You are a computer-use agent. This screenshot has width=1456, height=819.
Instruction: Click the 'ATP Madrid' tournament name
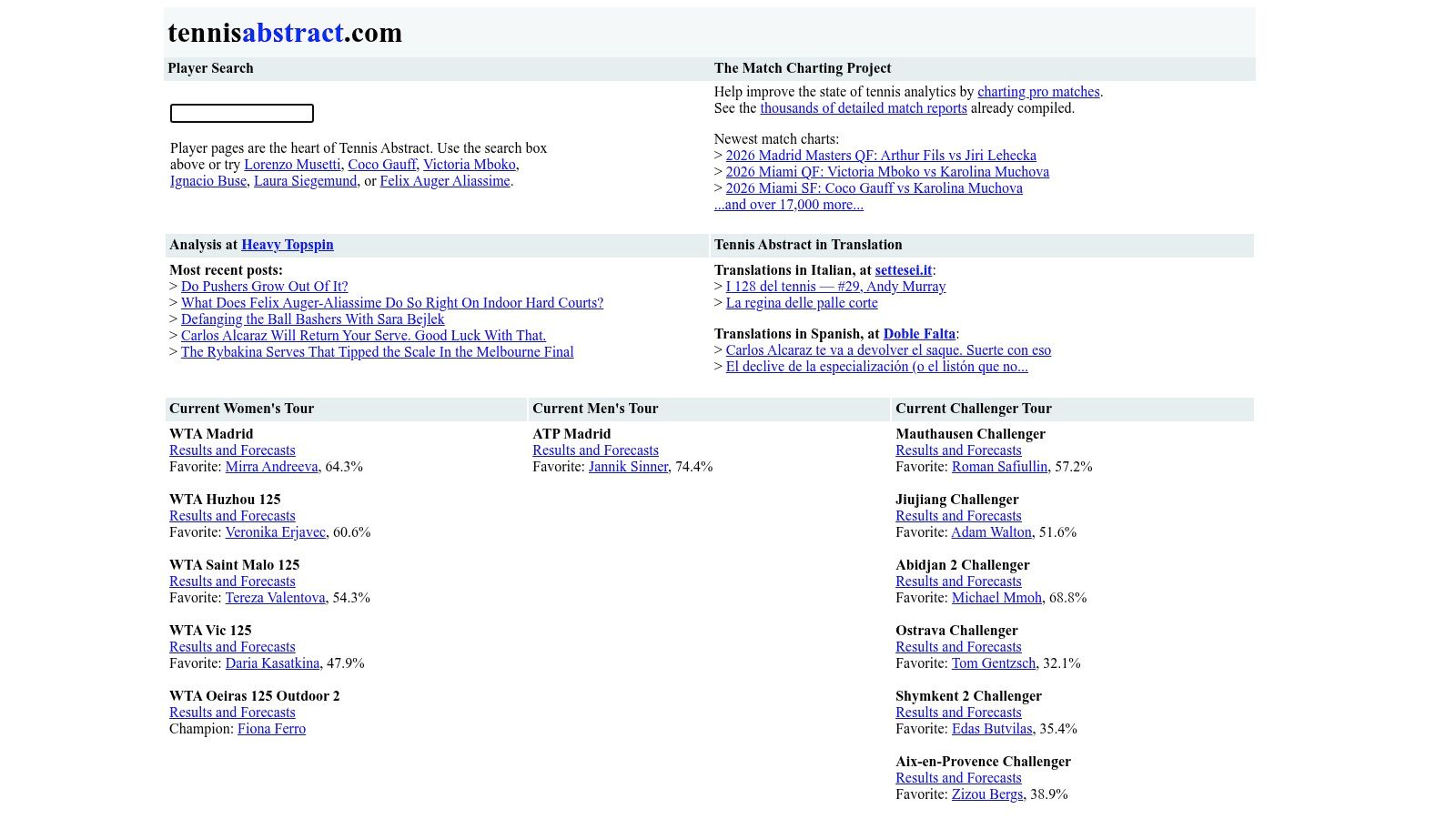571,434
